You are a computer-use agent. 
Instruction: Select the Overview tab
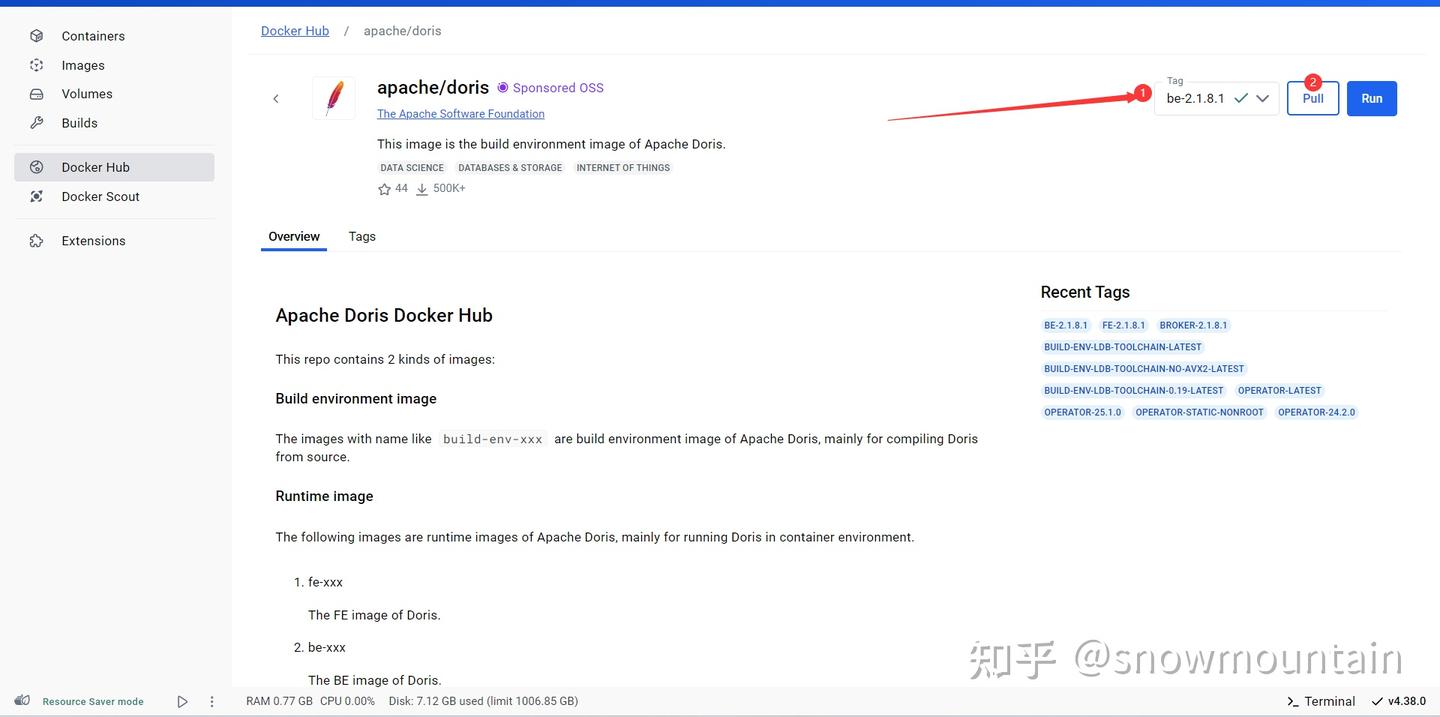tap(293, 236)
